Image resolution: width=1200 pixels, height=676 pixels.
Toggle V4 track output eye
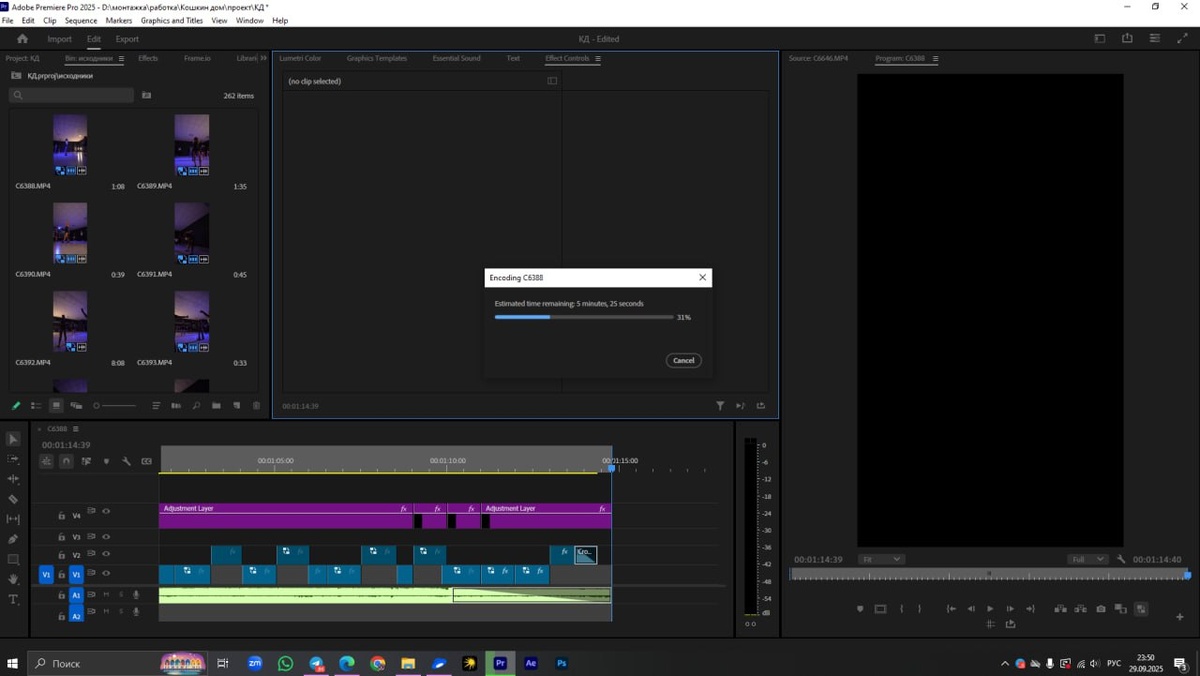click(106, 511)
